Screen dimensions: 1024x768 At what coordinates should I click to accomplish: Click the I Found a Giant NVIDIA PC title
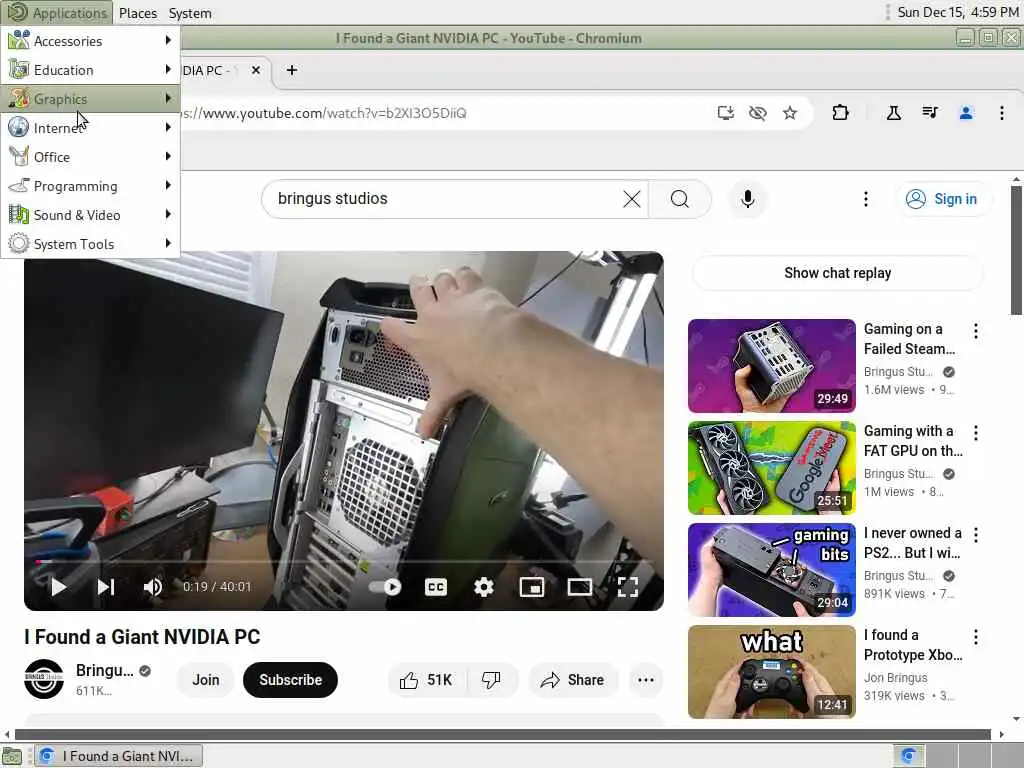click(142, 637)
